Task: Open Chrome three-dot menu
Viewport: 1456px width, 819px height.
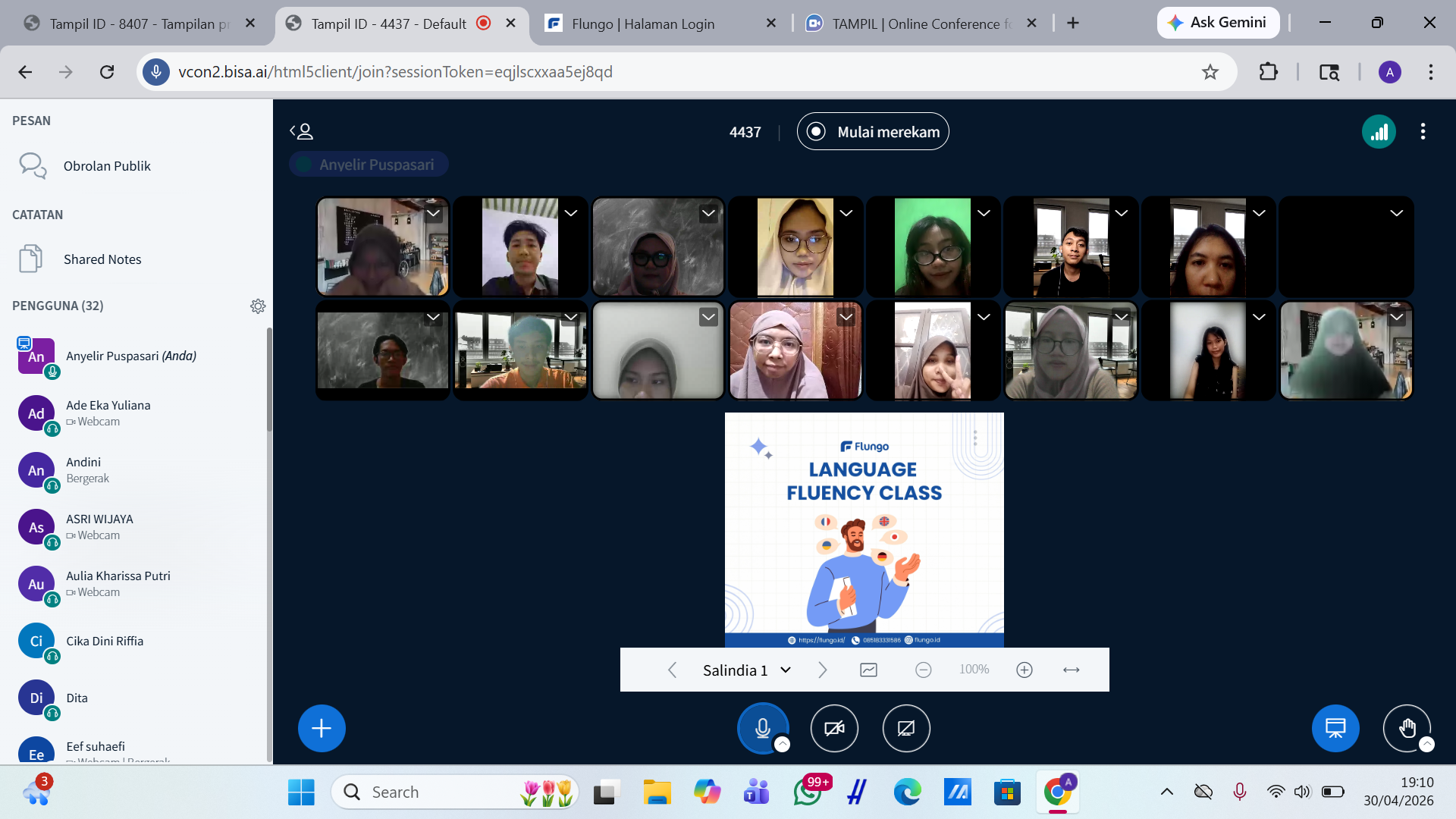Action: point(1430,72)
